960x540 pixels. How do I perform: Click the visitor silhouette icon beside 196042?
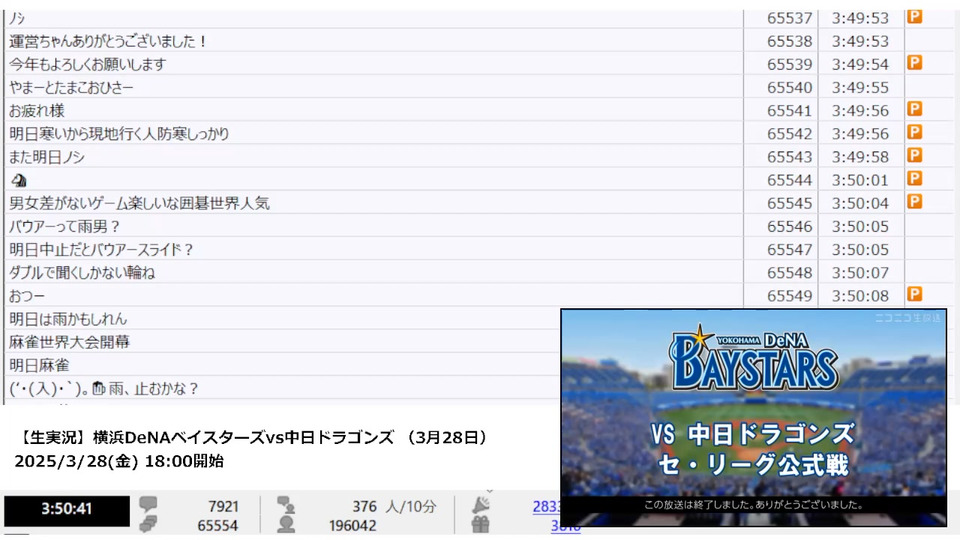click(x=286, y=525)
